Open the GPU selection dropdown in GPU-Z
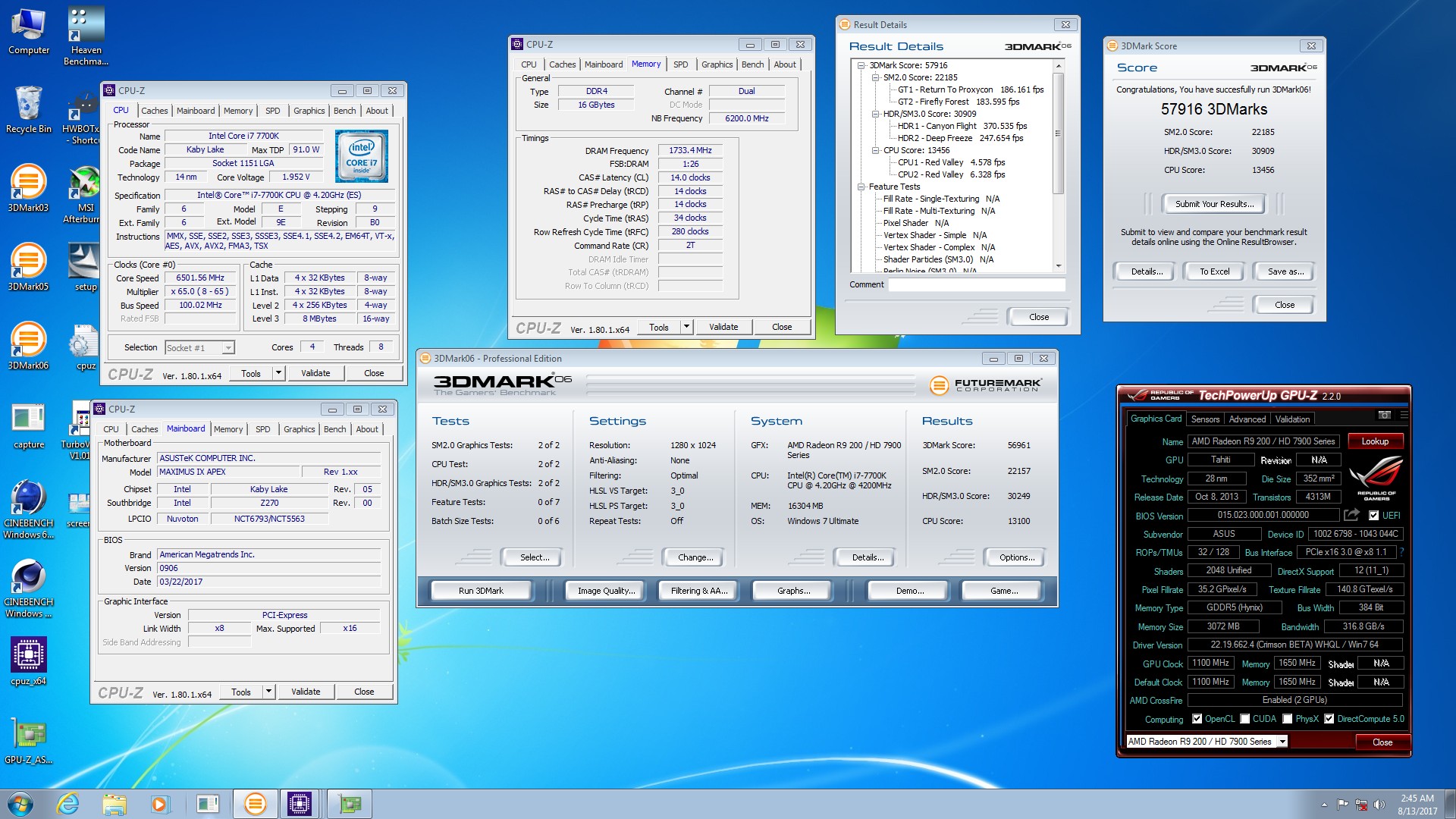This screenshot has width=1456, height=819. [1282, 742]
